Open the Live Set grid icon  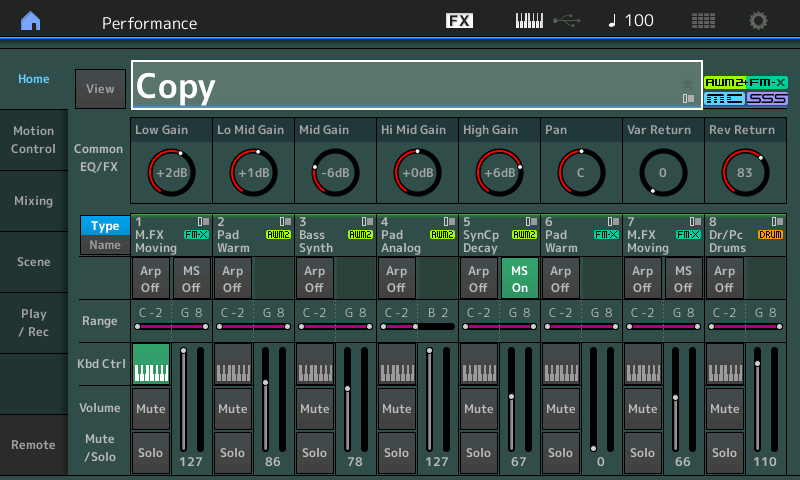703,21
